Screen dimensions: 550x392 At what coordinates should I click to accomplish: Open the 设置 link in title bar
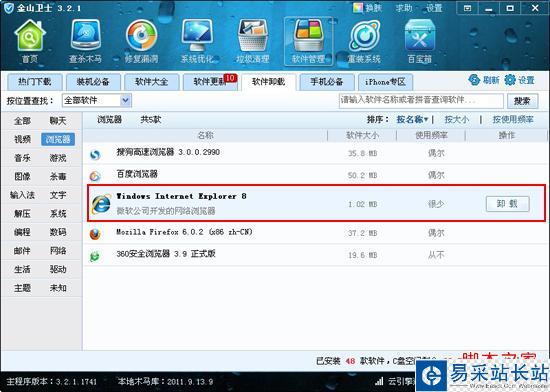[434, 8]
